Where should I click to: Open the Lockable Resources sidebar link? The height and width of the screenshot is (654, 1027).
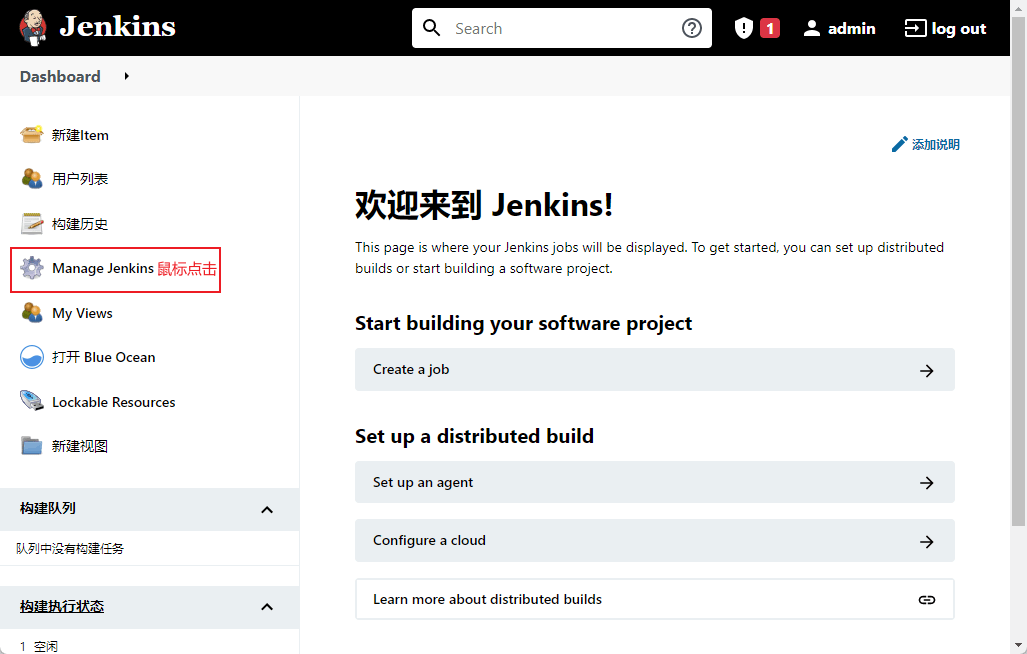(x=113, y=403)
